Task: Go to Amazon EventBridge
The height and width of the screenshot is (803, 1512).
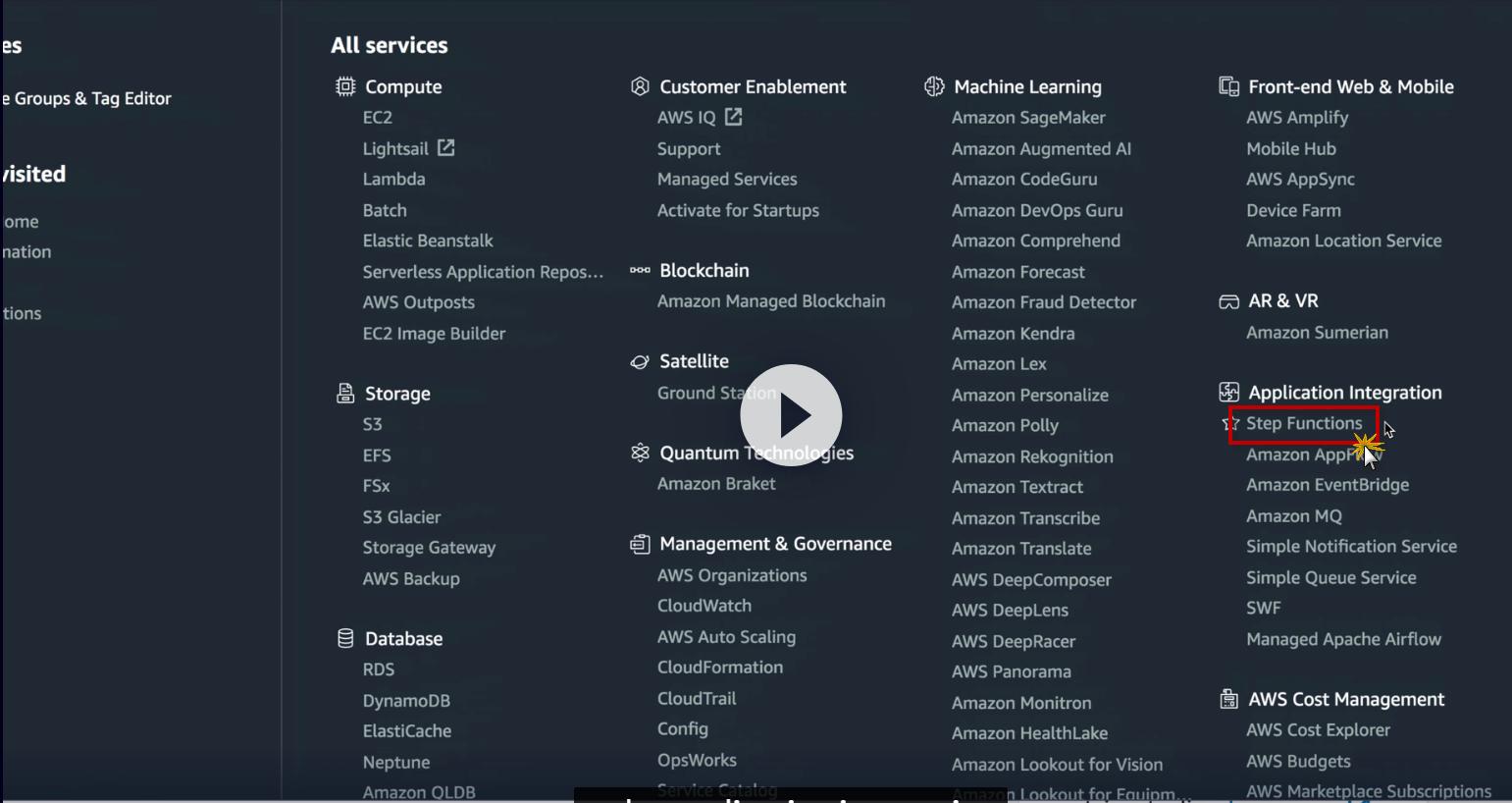Action: (x=1328, y=485)
